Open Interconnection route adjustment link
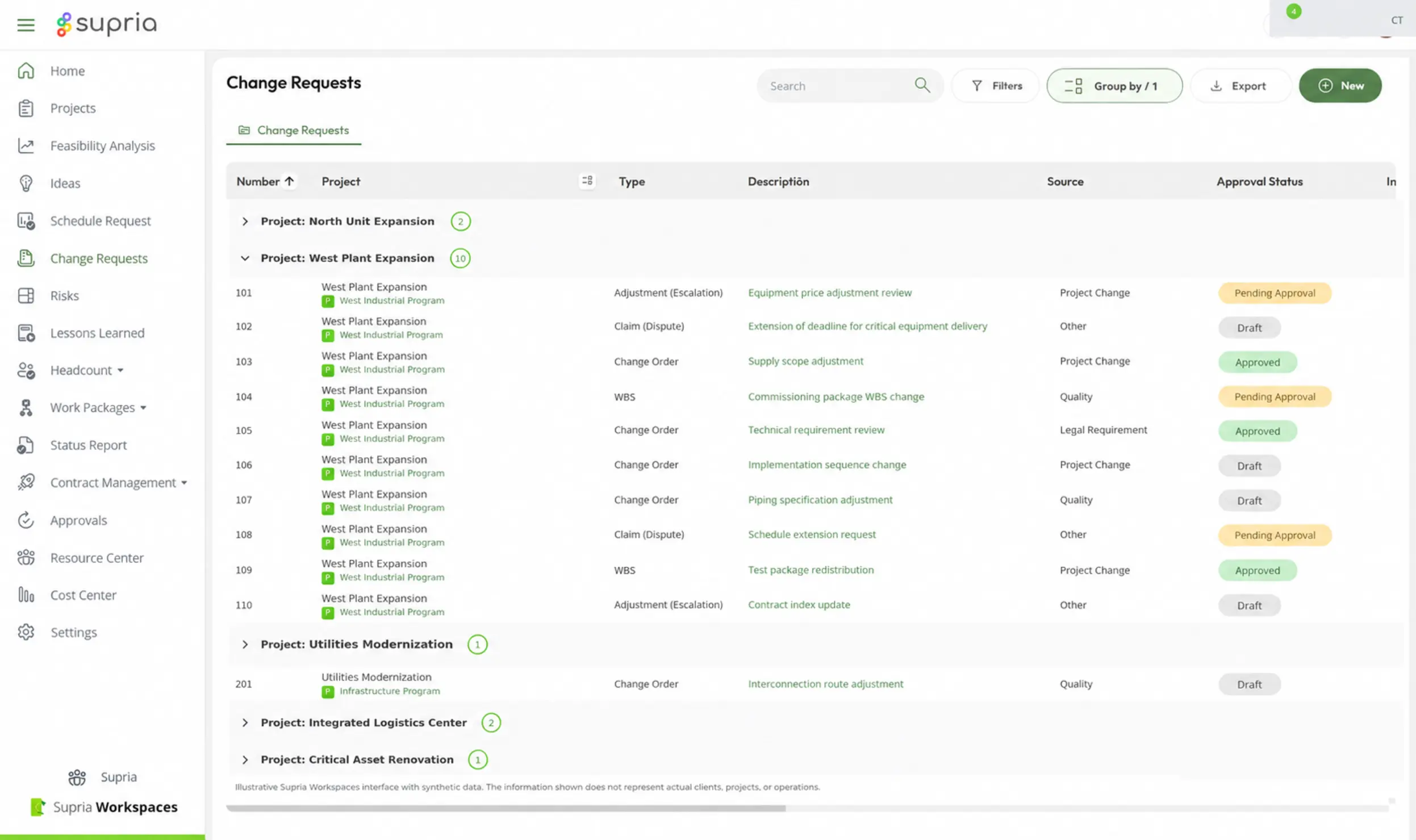1416x840 pixels. click(825, 684)
